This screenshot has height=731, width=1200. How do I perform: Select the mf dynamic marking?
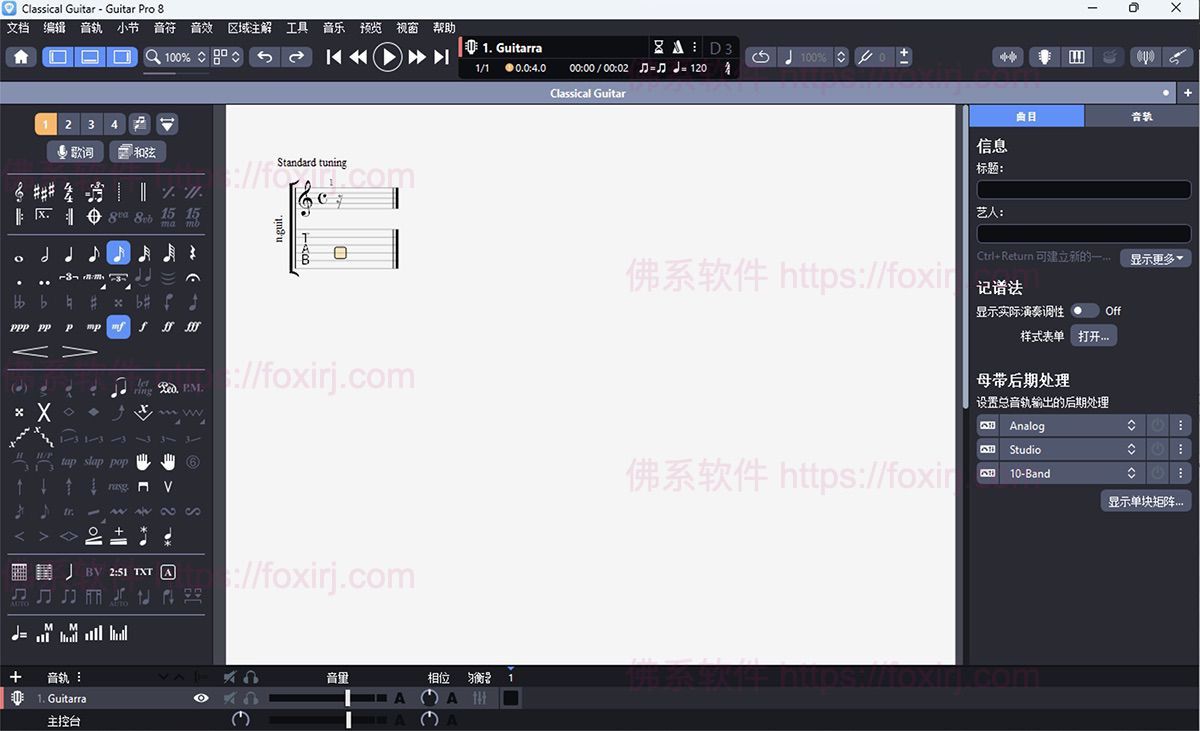(x=118, y=326)
